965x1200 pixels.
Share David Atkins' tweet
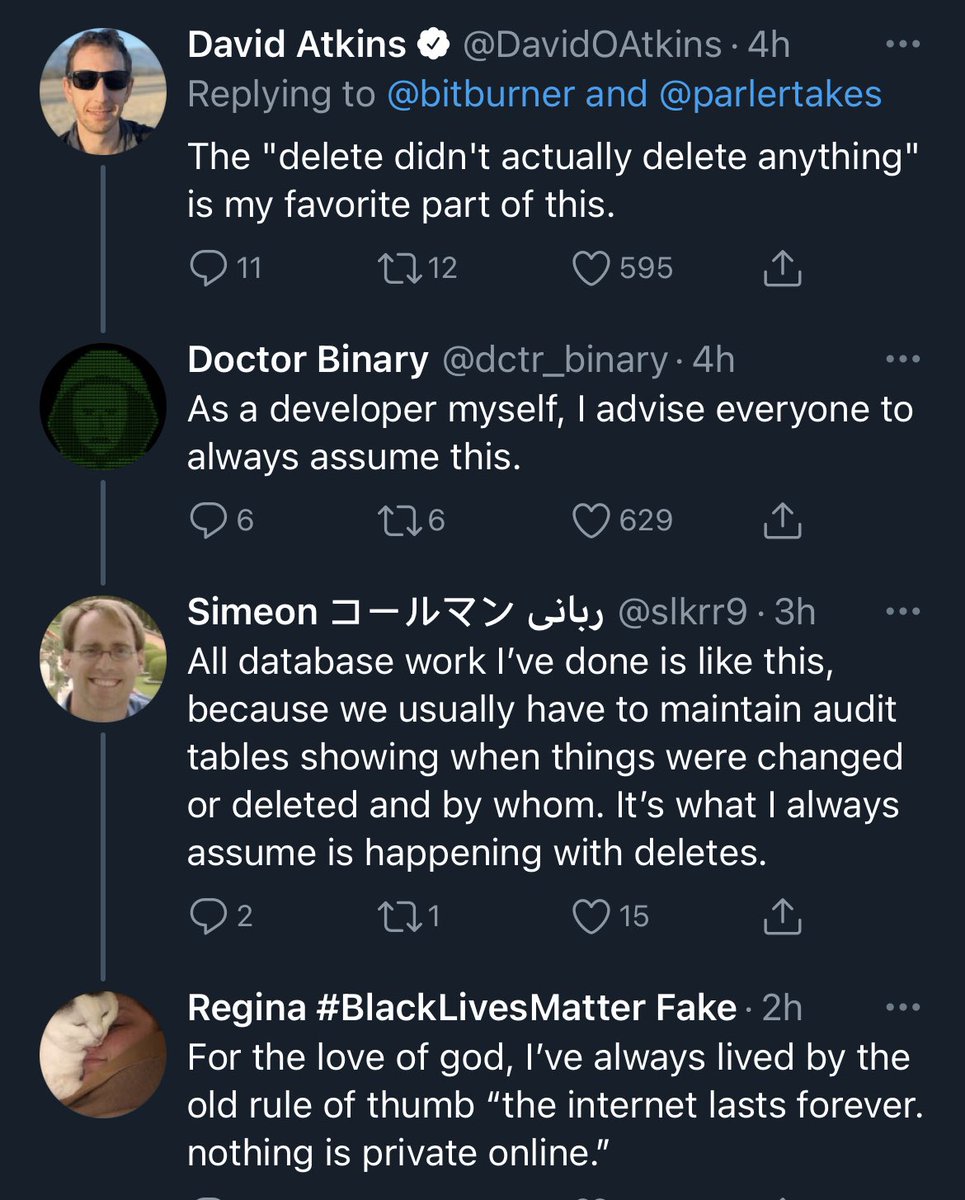783,267
